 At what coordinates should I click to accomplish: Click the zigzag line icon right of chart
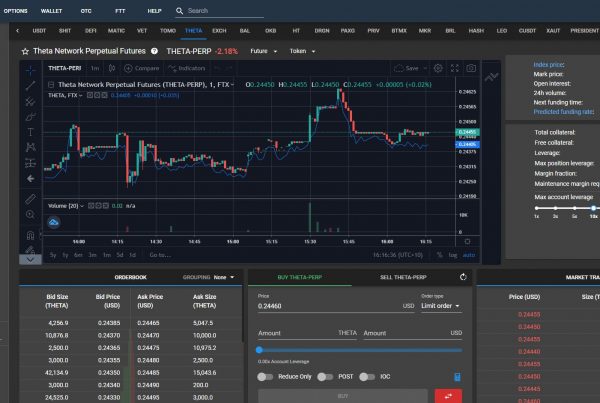tap(491, 77)
